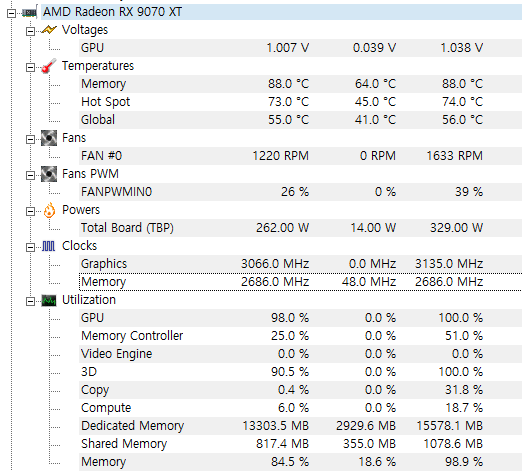Select the FAN #0 row
This screenshot has width=522, height=471.
(x=300, y=156)
